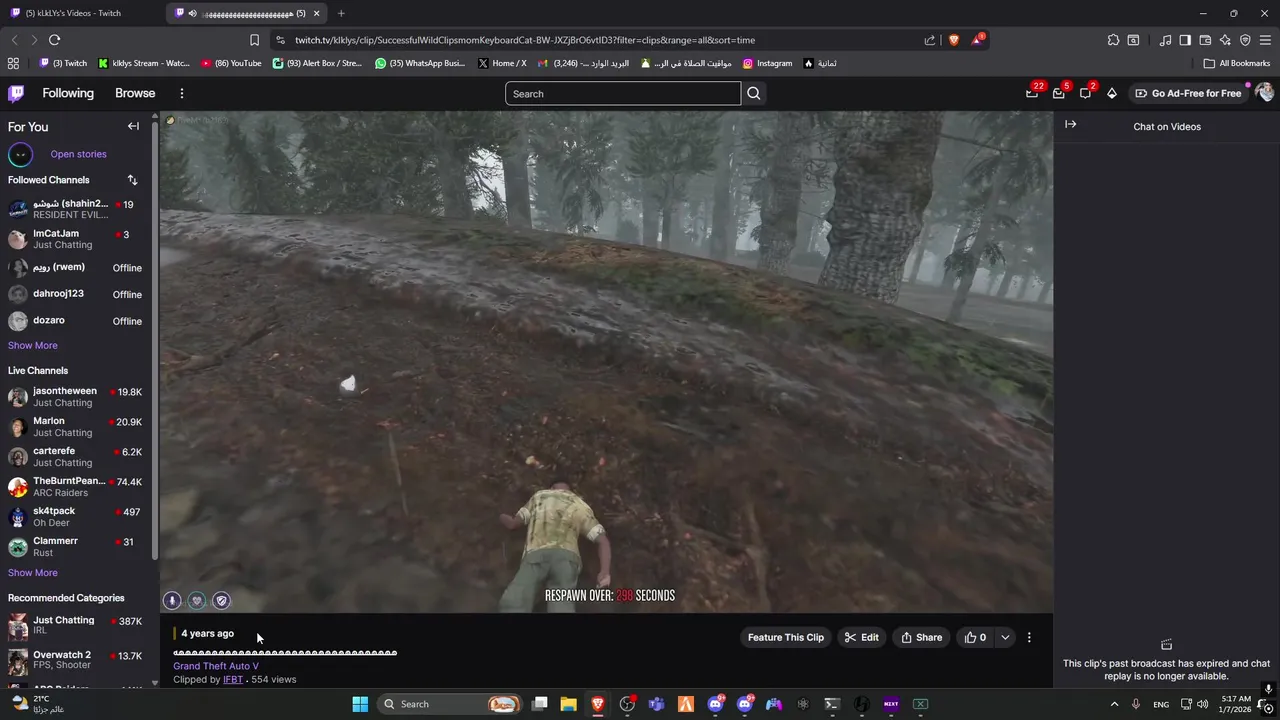Collapse the For You sidebar arrow
Viewport: 1280px width, 720px height.
tap(133, 126)
